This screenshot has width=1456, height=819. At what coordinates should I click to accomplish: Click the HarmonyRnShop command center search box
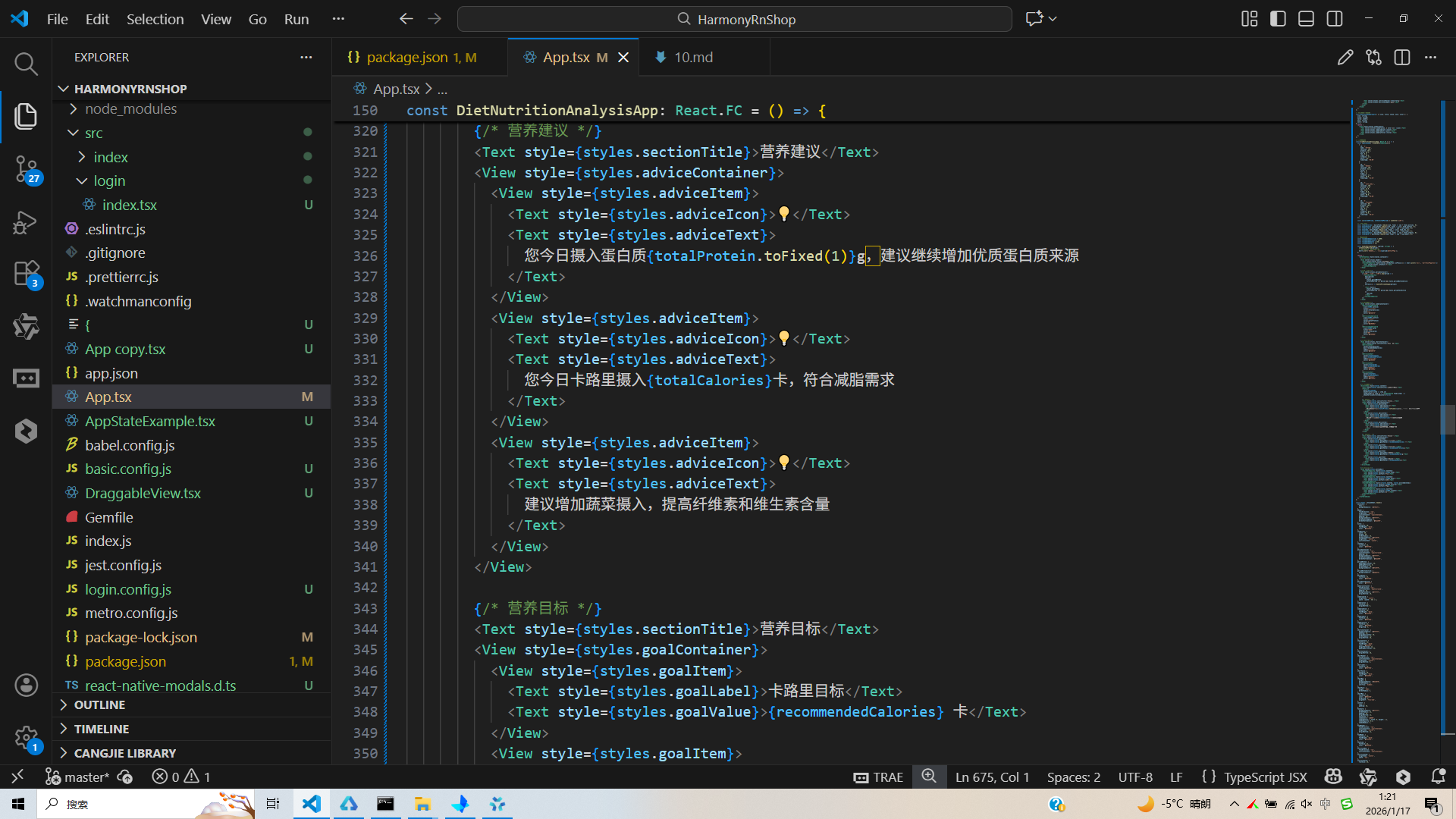click(x=734, y=19)
